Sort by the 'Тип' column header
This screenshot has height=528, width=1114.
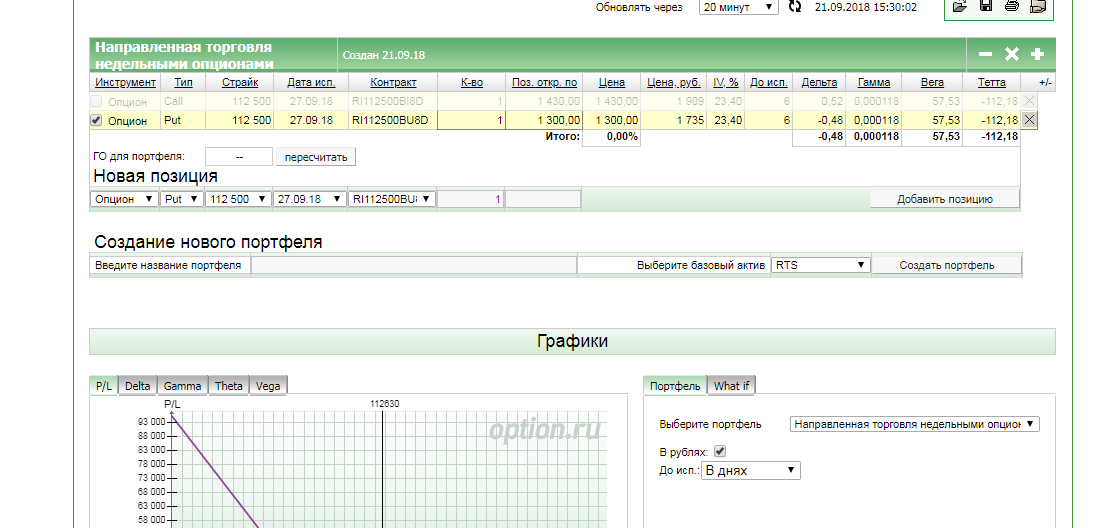pos(183,83)
